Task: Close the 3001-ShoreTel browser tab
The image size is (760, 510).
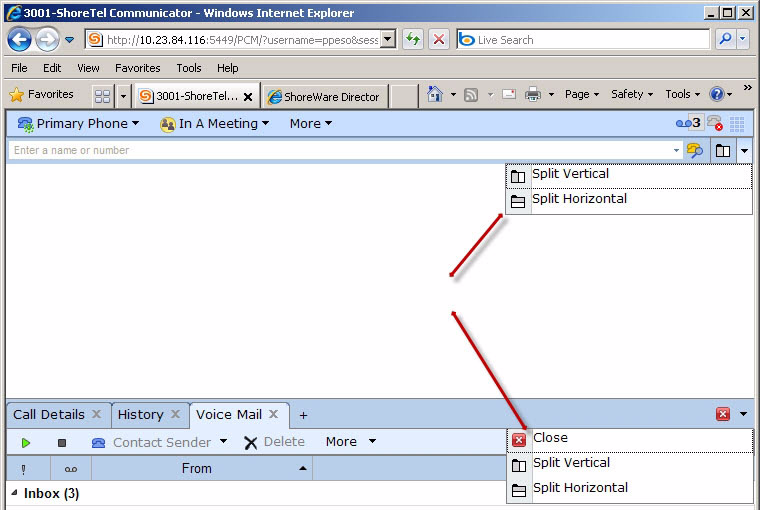Action: [248, 97]
